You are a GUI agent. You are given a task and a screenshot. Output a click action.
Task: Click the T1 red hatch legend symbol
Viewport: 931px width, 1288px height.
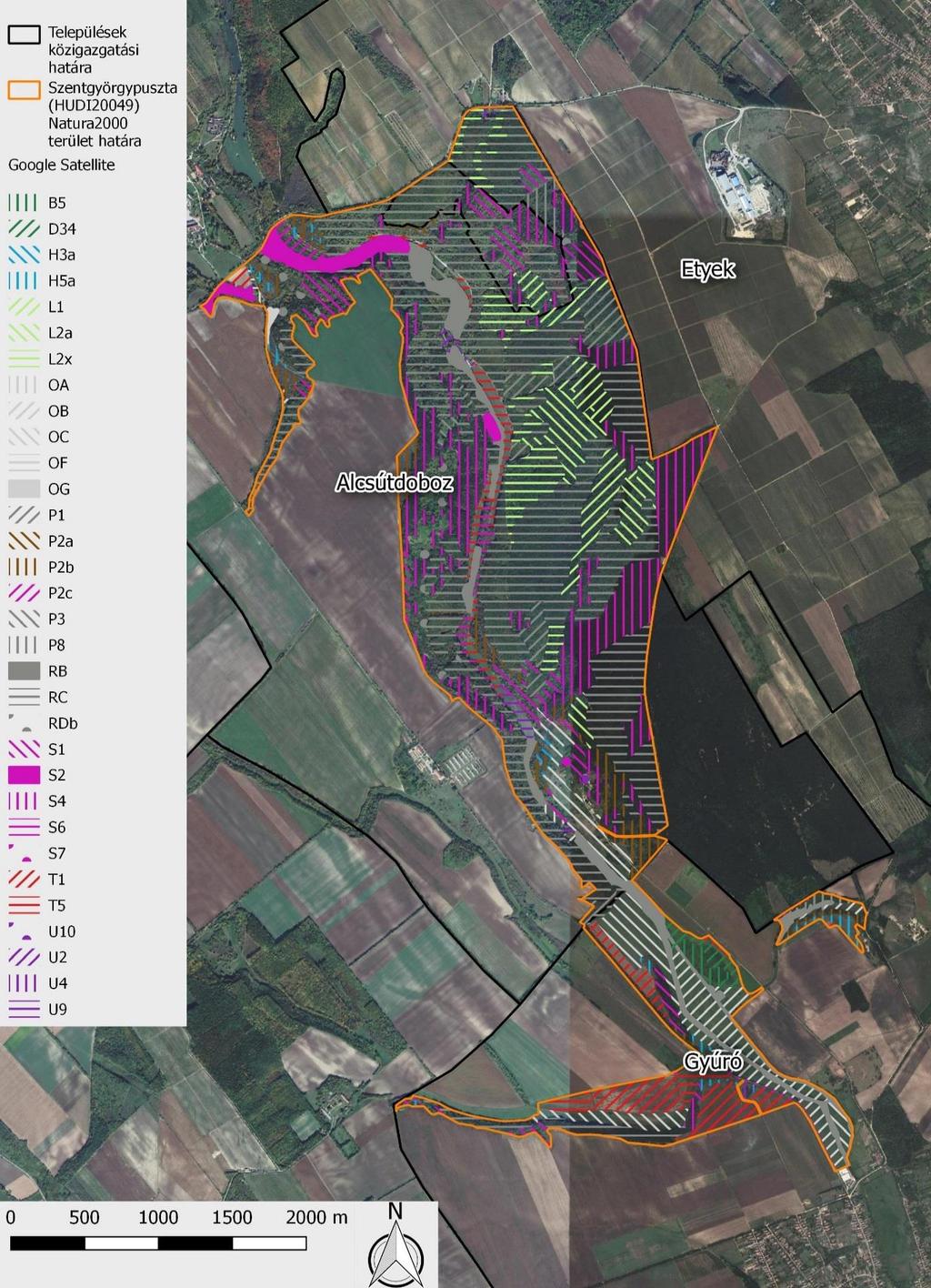click(x=24, y=880)
